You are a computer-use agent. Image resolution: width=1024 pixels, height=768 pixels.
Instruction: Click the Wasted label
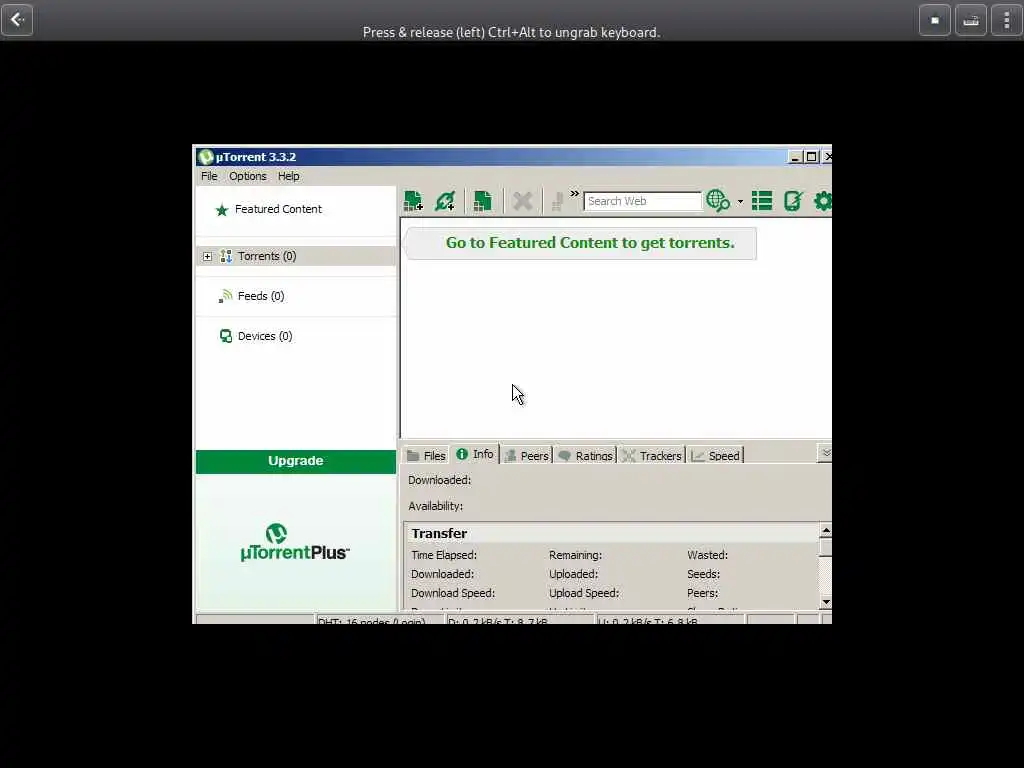point(707,555)
